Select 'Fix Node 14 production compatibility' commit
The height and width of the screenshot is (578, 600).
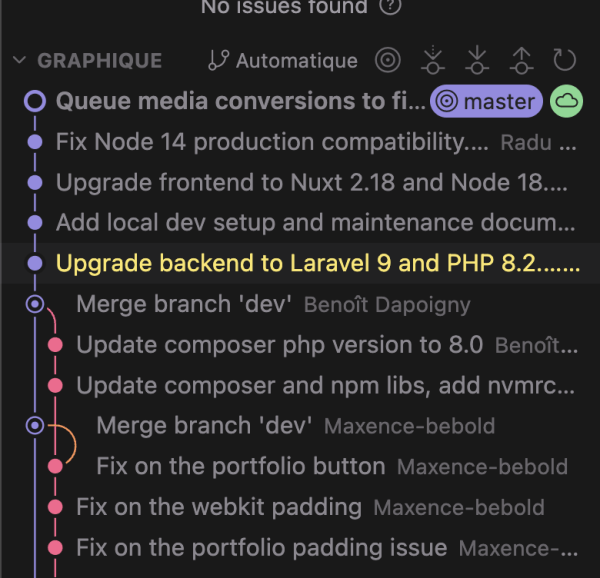point(300,142)
